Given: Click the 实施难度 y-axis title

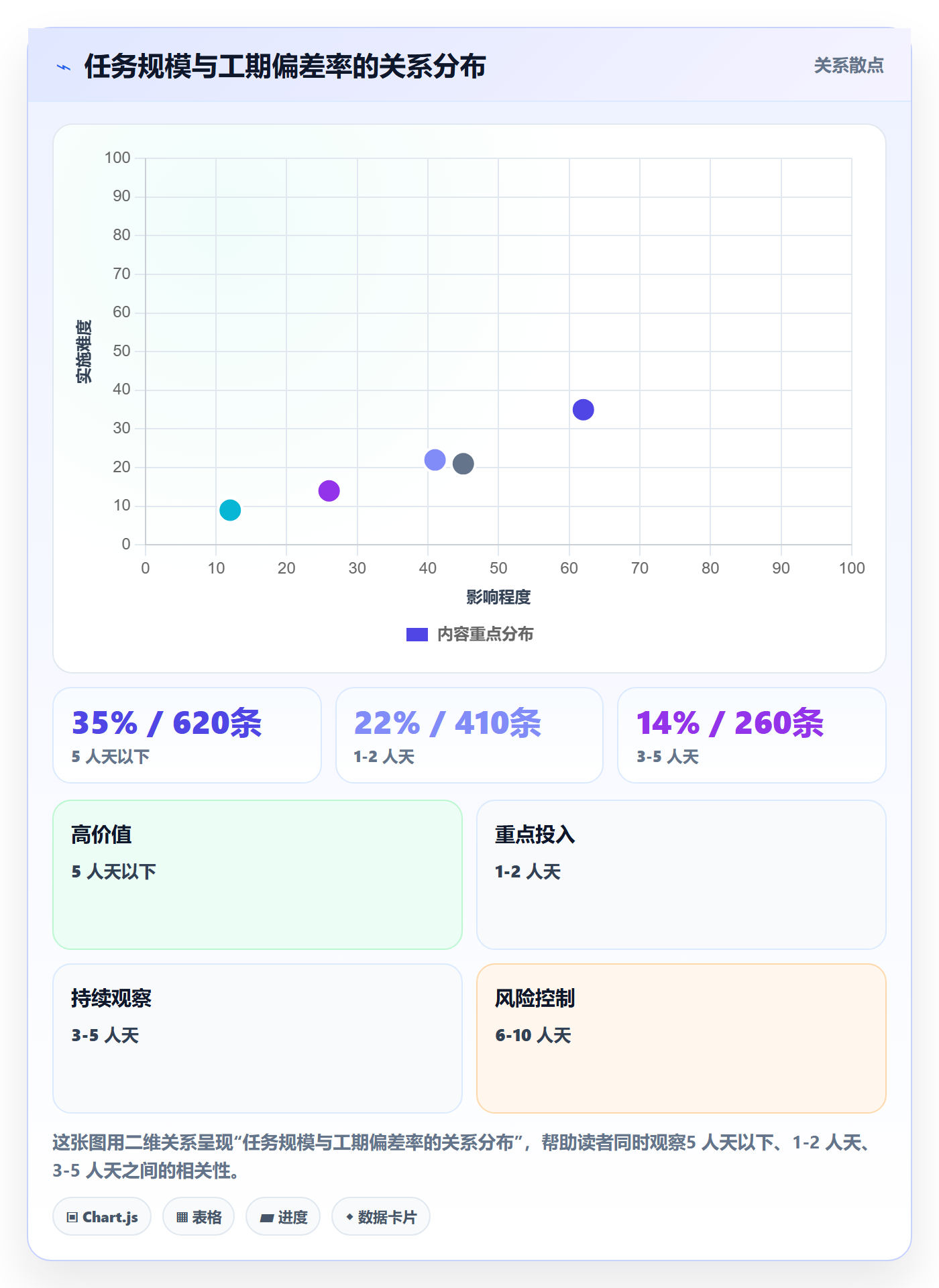Looking at the screenshot, I should 84,352.
